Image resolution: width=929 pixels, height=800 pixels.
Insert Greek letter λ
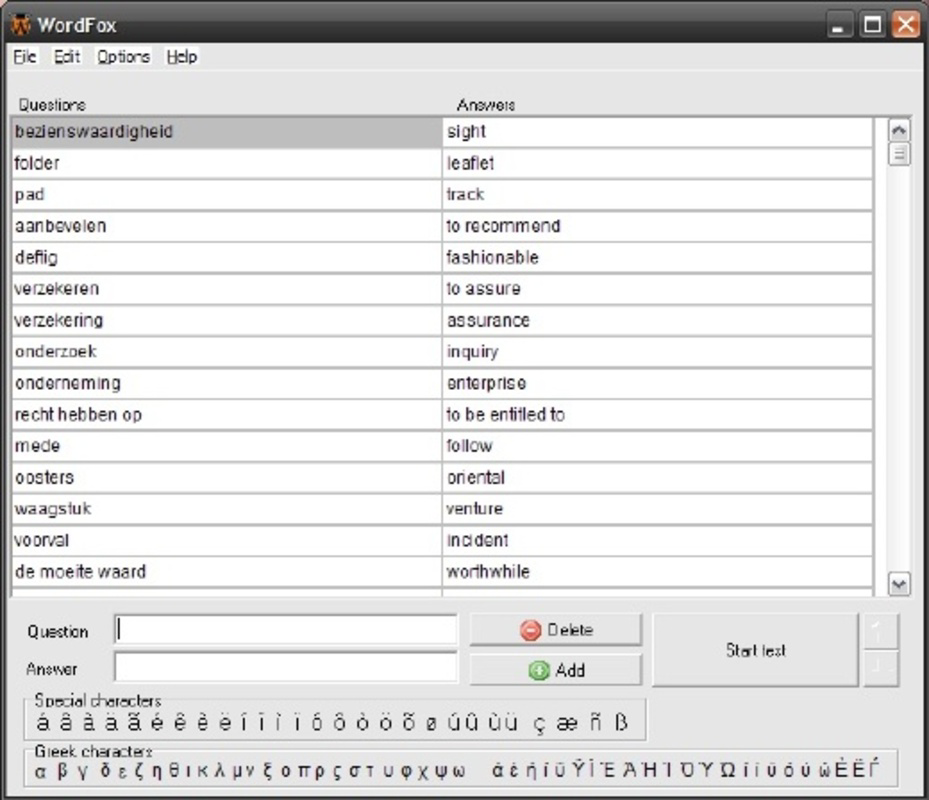coord(220,770)
